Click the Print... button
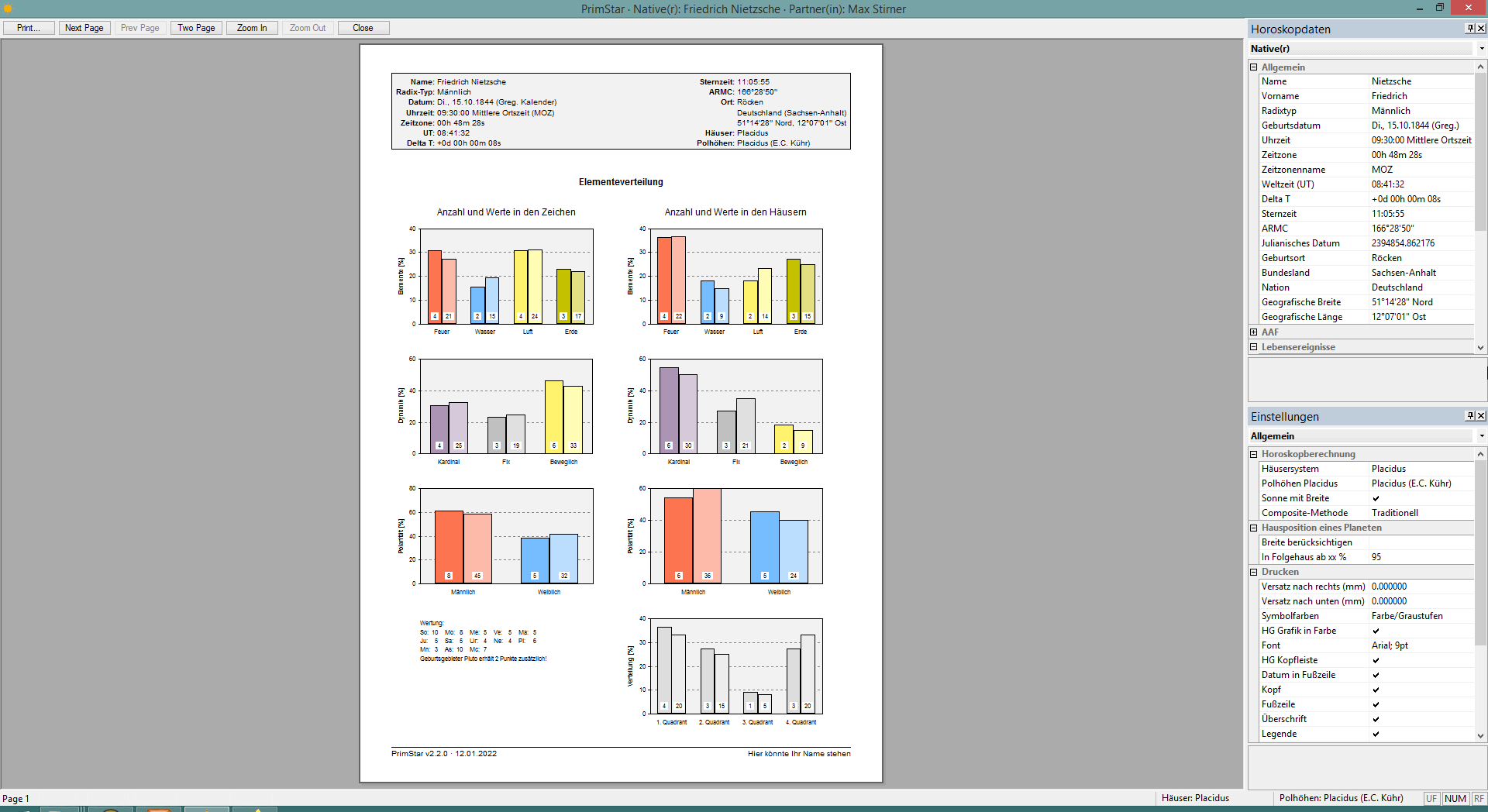Viewport: 1488px width, 812px height. pyautogui.click(x=29, y=28)
